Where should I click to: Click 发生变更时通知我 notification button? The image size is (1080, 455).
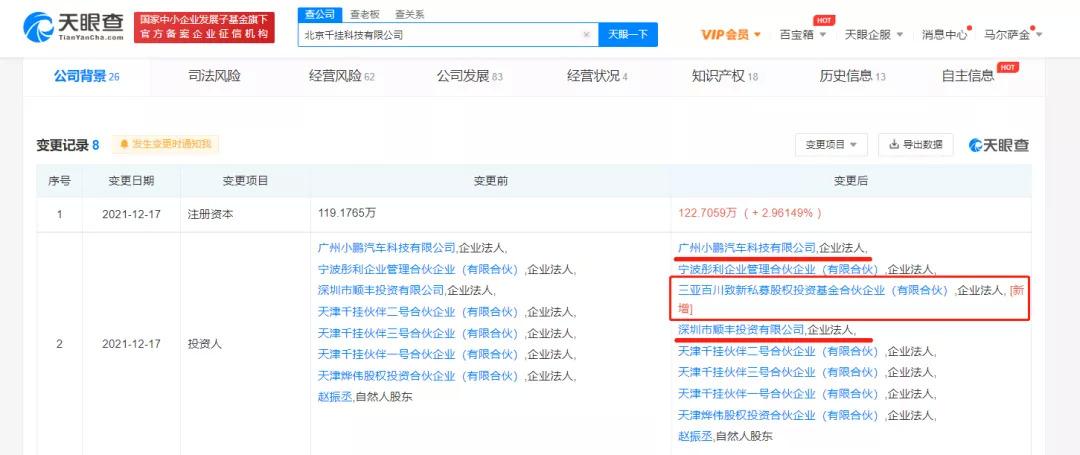pos(165,144)
